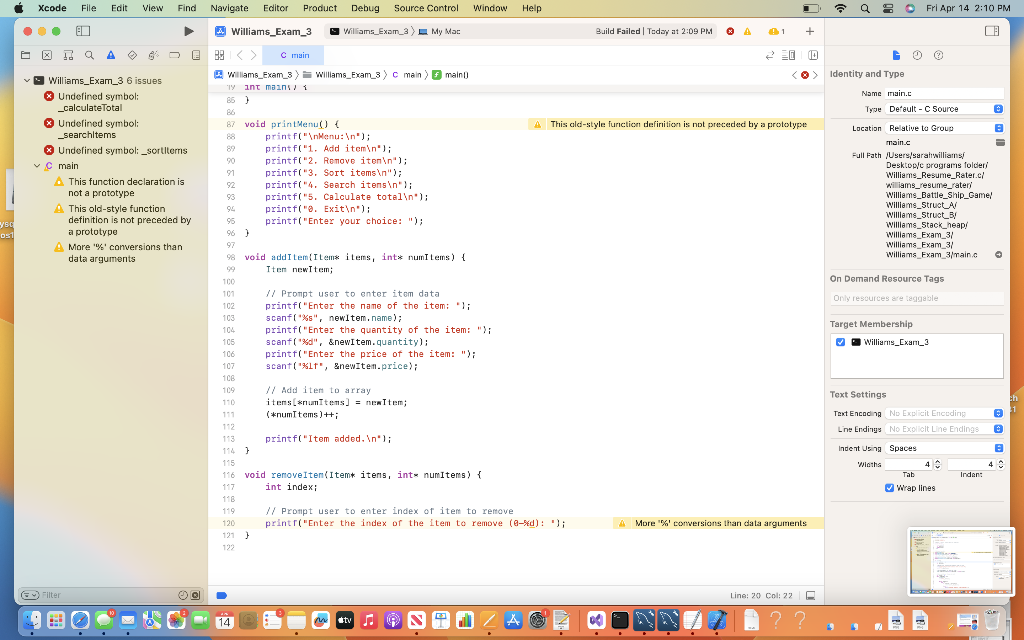The height and width of the screenshot is (640, 1024).
Task: Open the Project navigator folder icon
Action: [26, 55]
